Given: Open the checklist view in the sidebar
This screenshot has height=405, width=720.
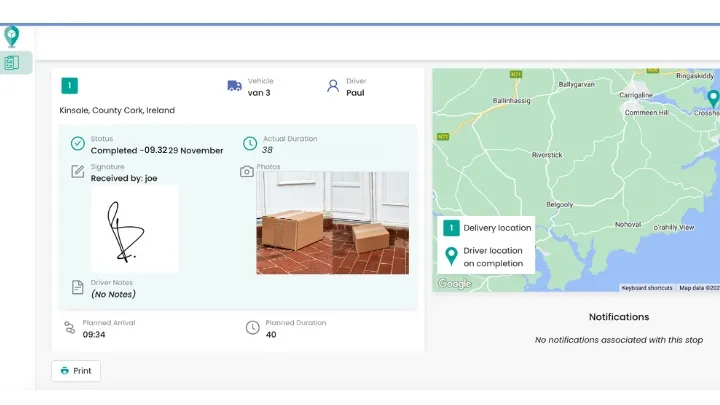Looking at the screenshot, I should (x=12, y=63).
